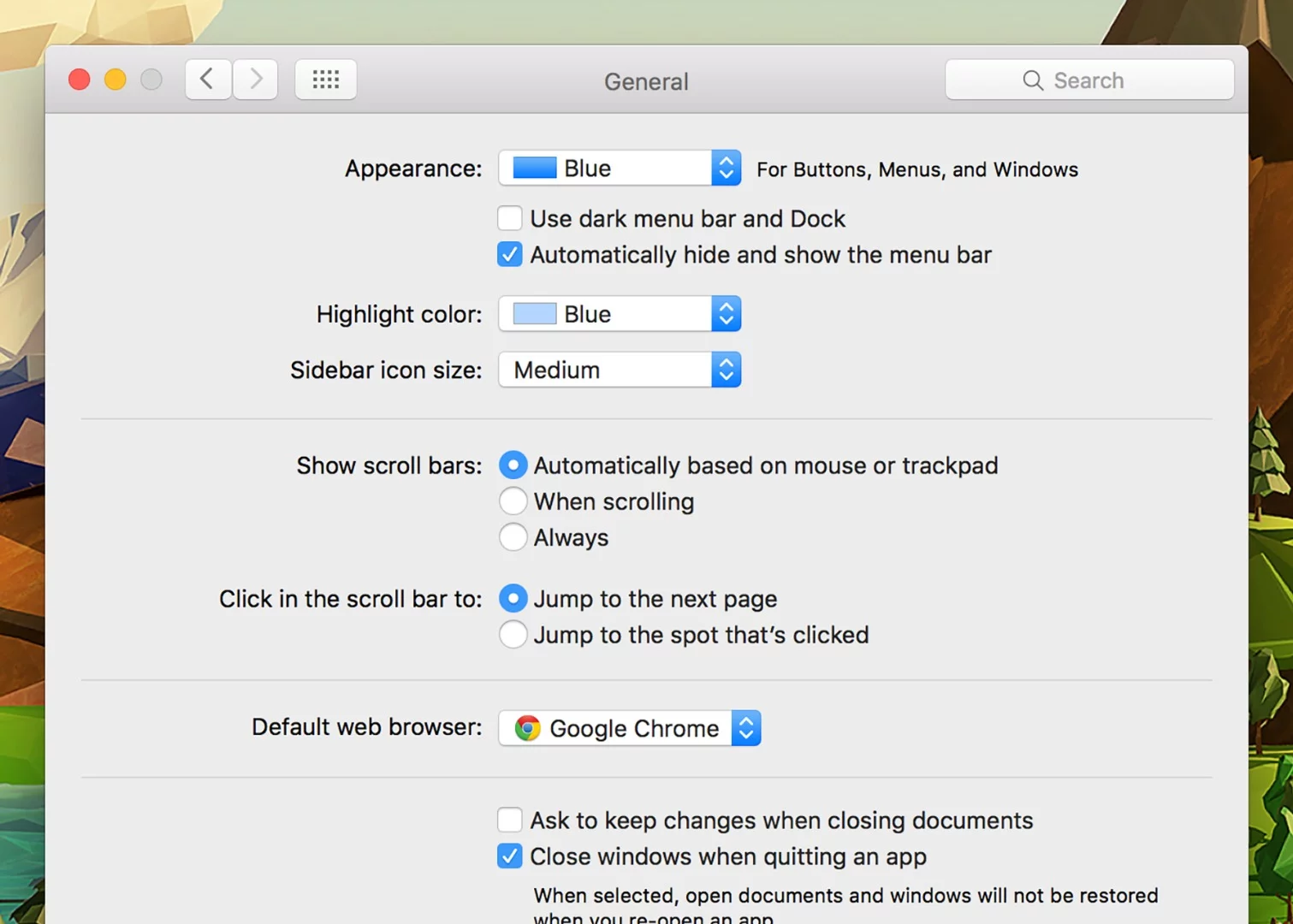Image resolution: width=1293 pixels, height=924 pixels.
Task: Click the stepper arrows on Highlight color
Action: pyautogui.click(x=726, y=314)
